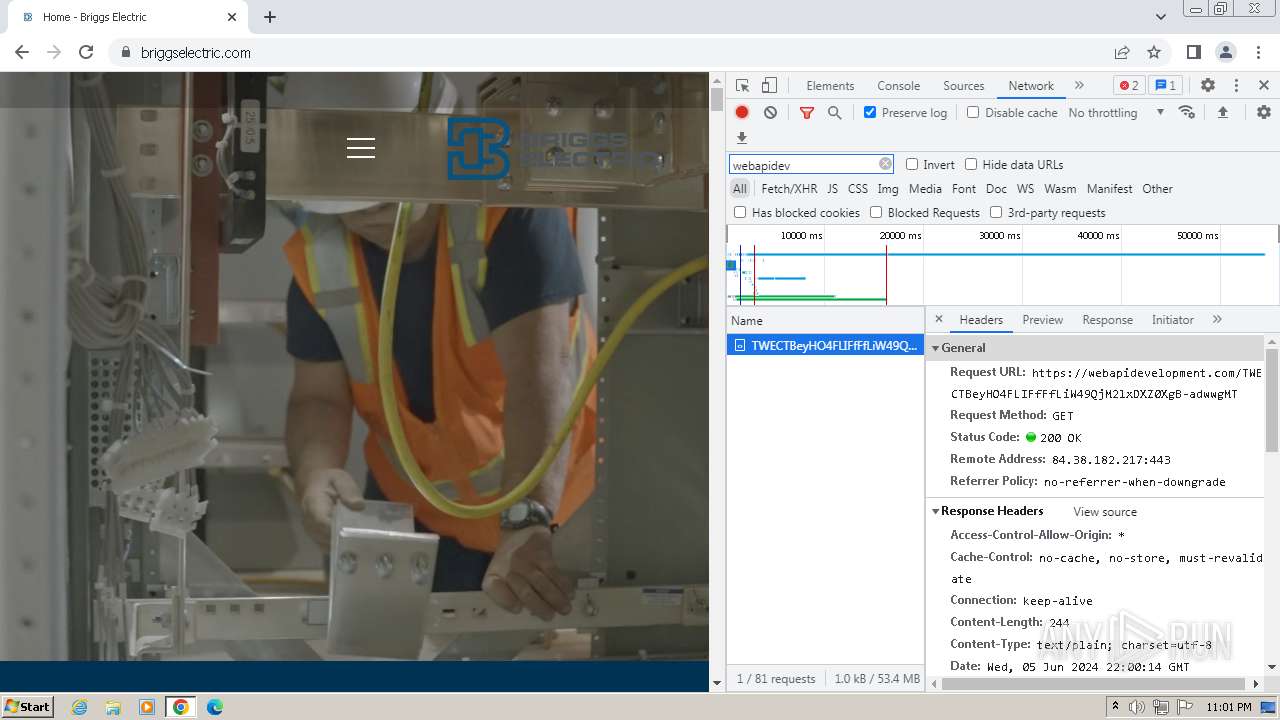Screen dimensions: 1280x720
Task: Share this page icon
Action: (1122, 52)
